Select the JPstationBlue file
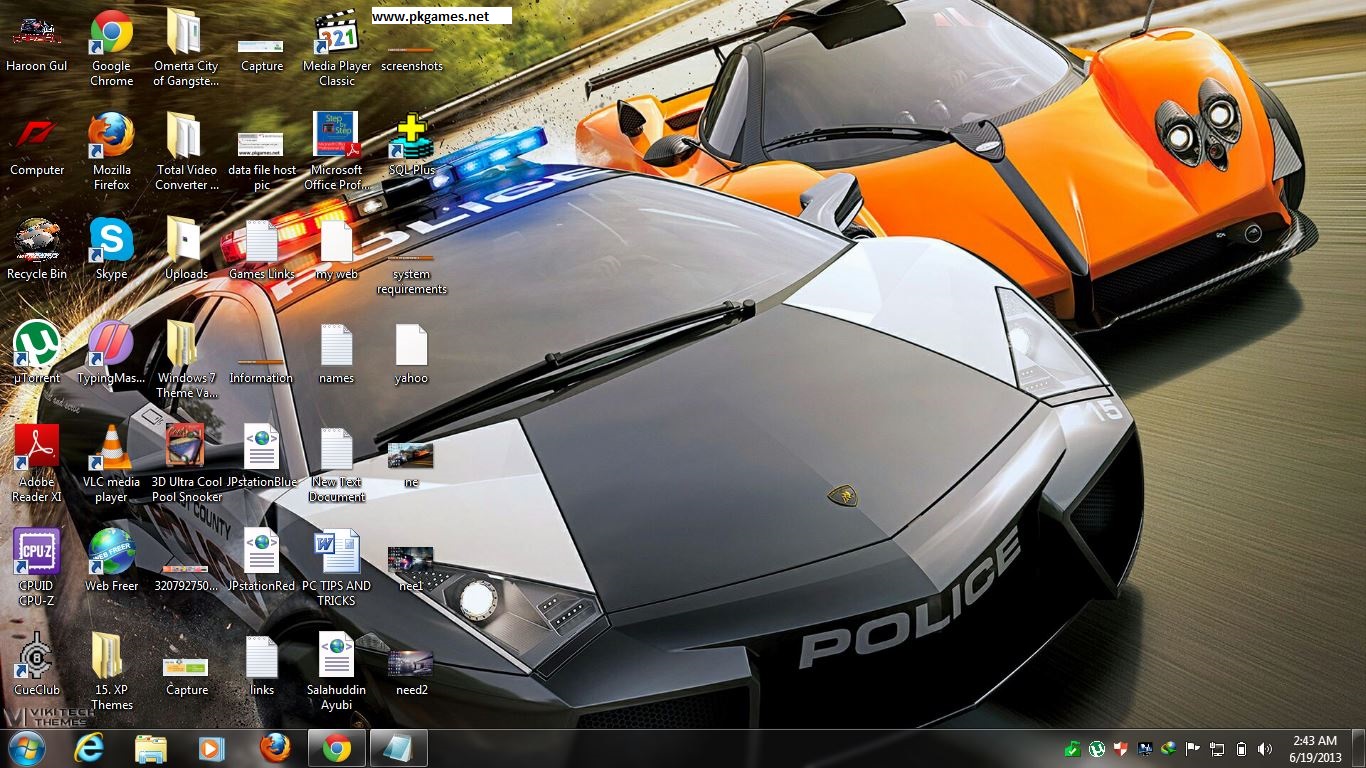The image size is (1366, 768). [x=262, y=458]
